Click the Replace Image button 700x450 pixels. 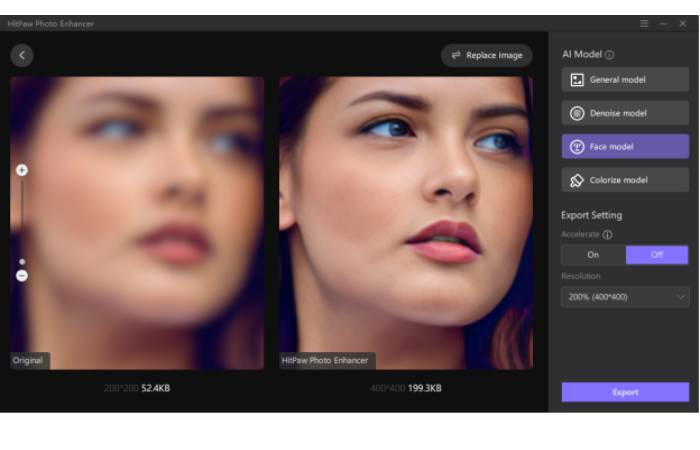click(487, 56)
